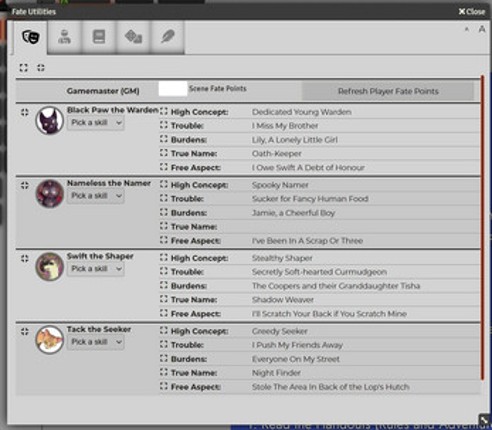Viewport: 492px width, 430px height.
Task: Select 'Oath-Keeper' true name text
Action: 277,154
